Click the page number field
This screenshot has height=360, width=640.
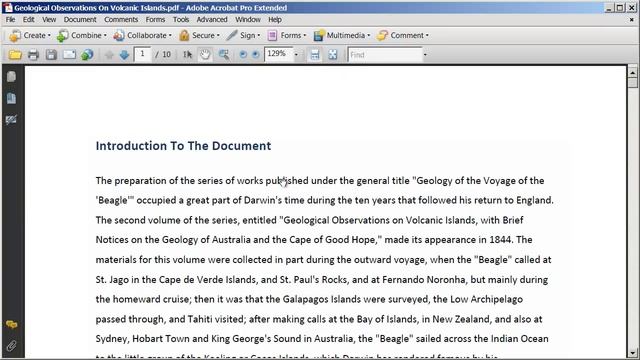click(142, 54)
